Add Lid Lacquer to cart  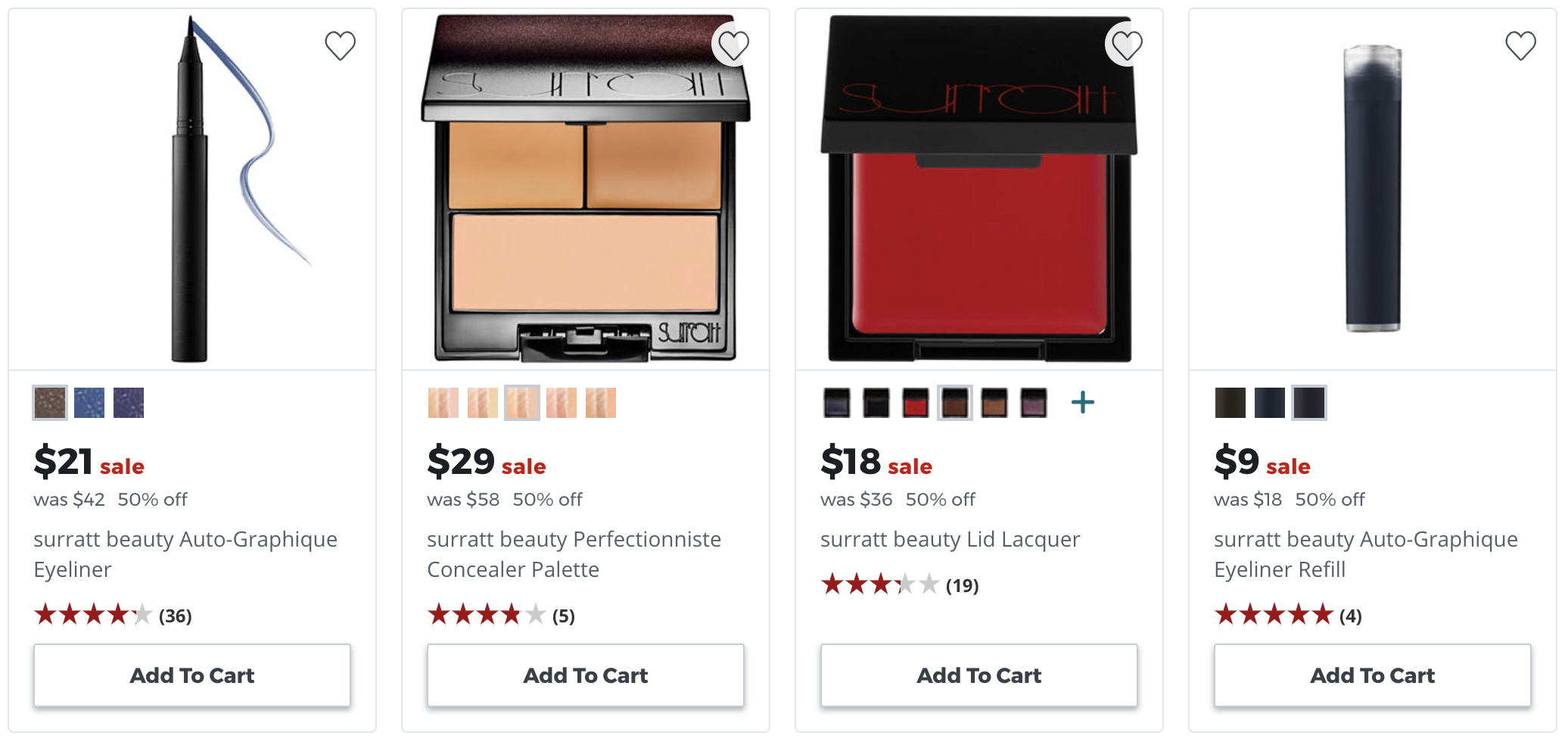[979, 675]
